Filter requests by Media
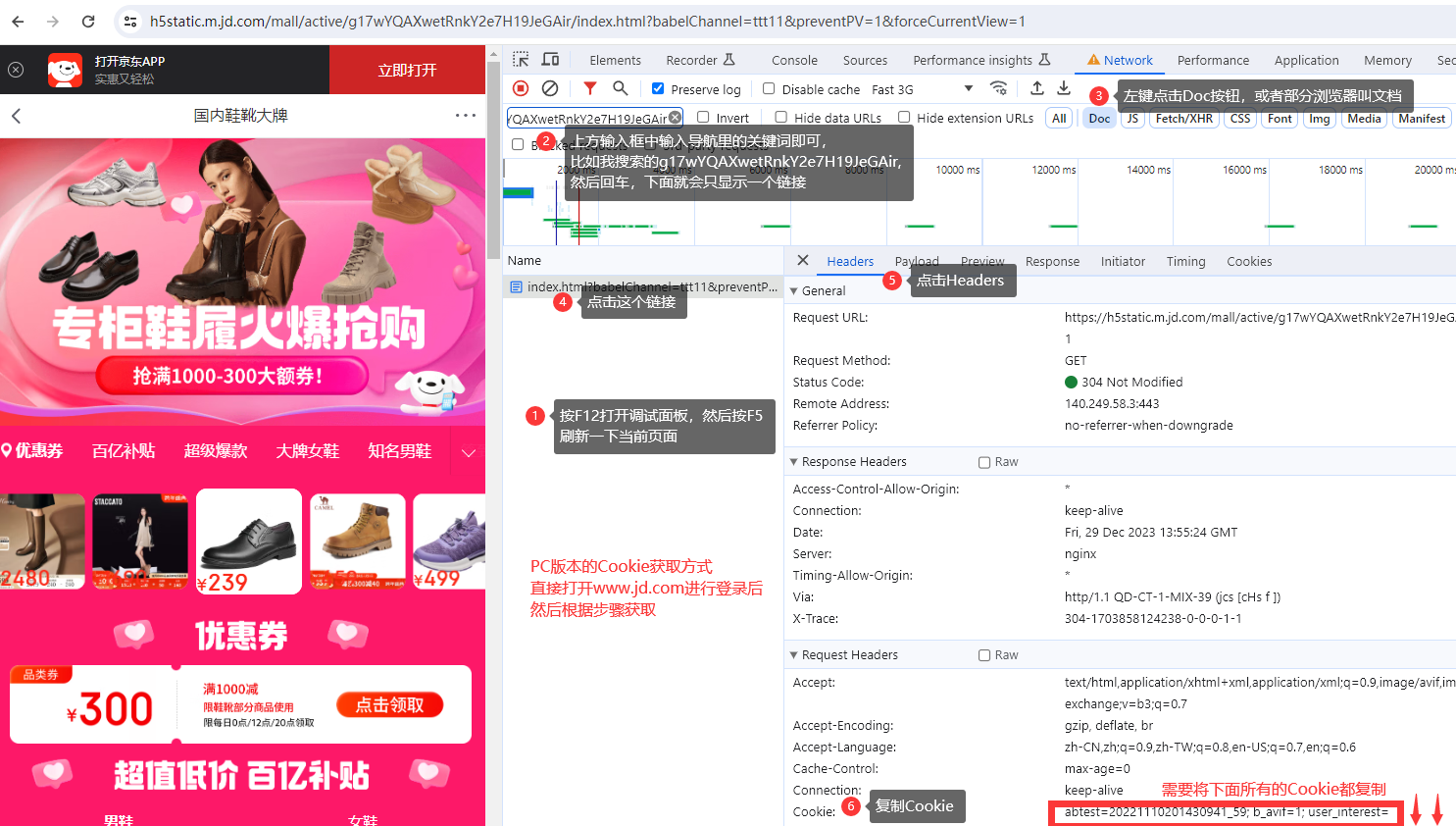1456x826 pixels. pos(1364,118)
